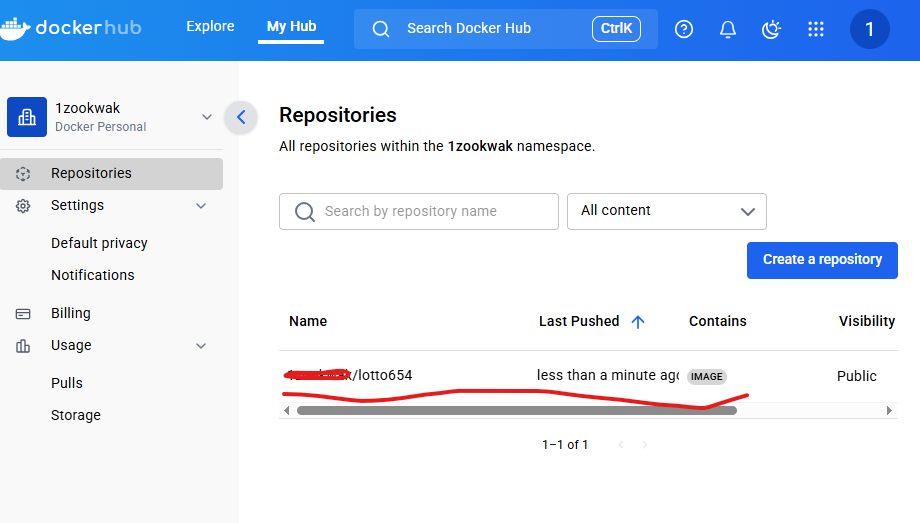The image size is (920, 523).
Task: Open Default privacy settings
Action: tap(99, 243)
